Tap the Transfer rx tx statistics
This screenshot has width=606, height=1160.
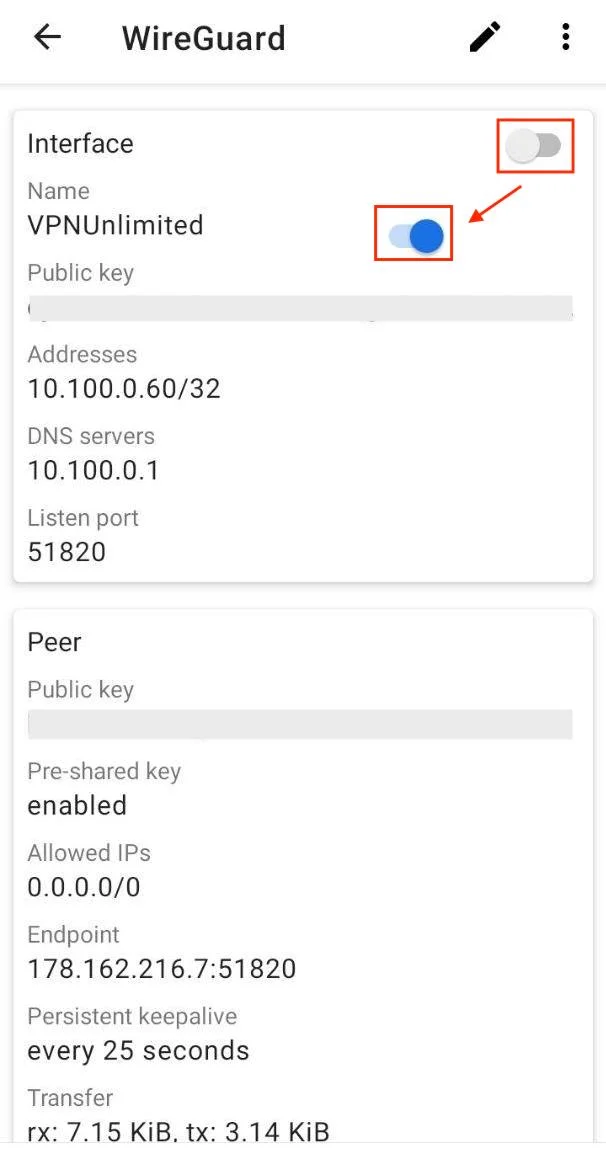[x=178, y=1130]
